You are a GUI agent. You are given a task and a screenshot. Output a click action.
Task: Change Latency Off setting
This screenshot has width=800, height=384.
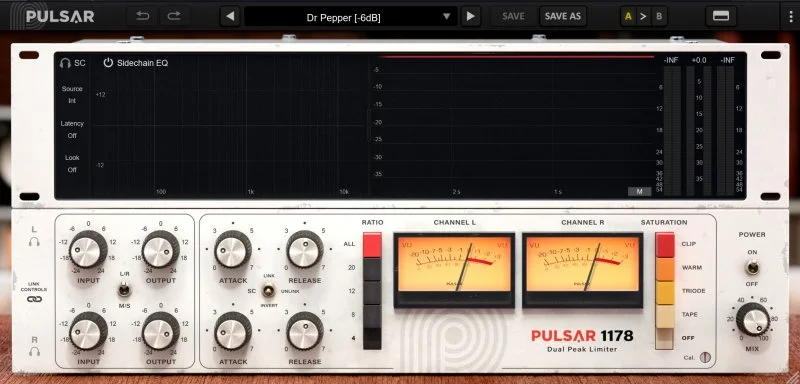click(72, 130)
